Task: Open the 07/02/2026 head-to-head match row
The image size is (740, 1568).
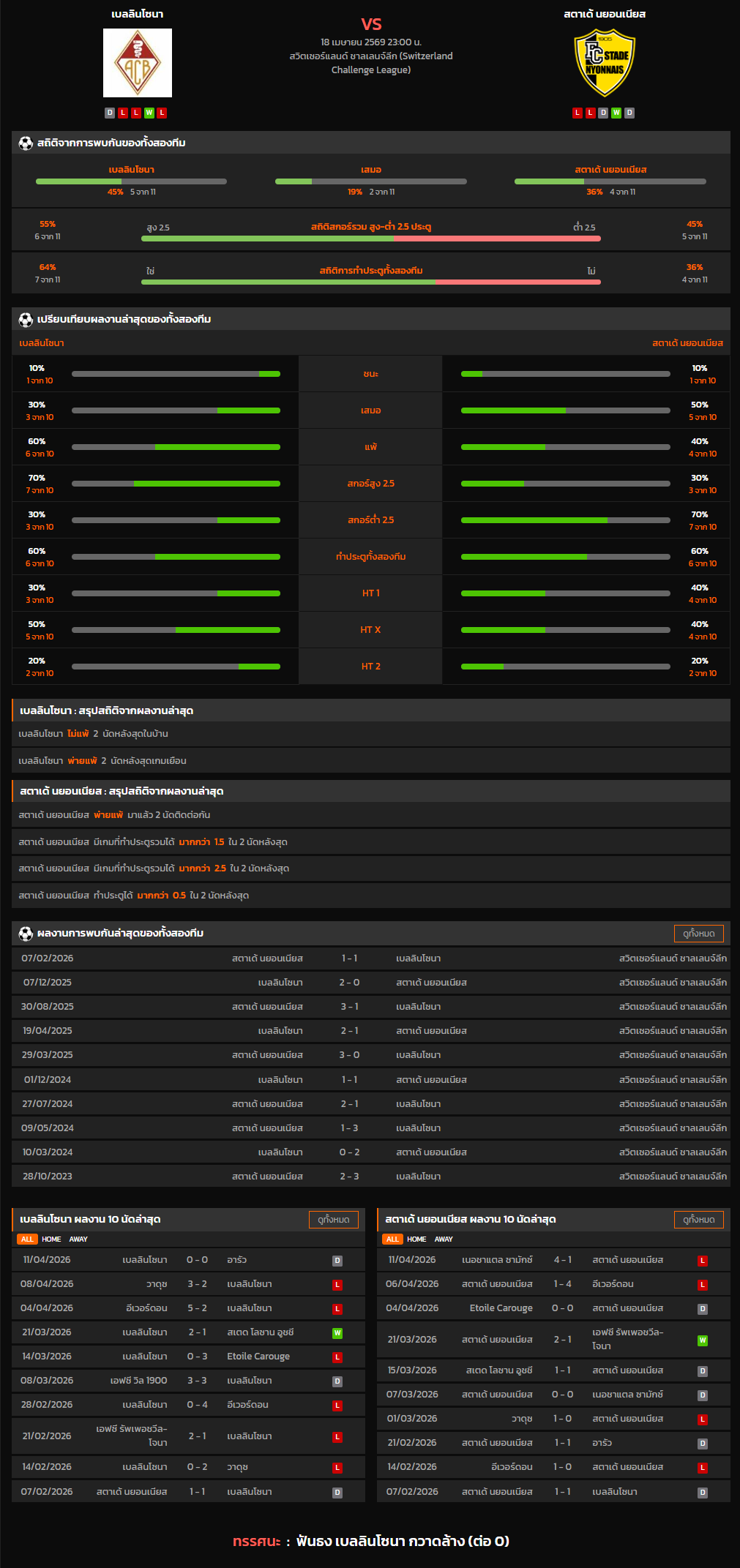Action: point(370,958)
